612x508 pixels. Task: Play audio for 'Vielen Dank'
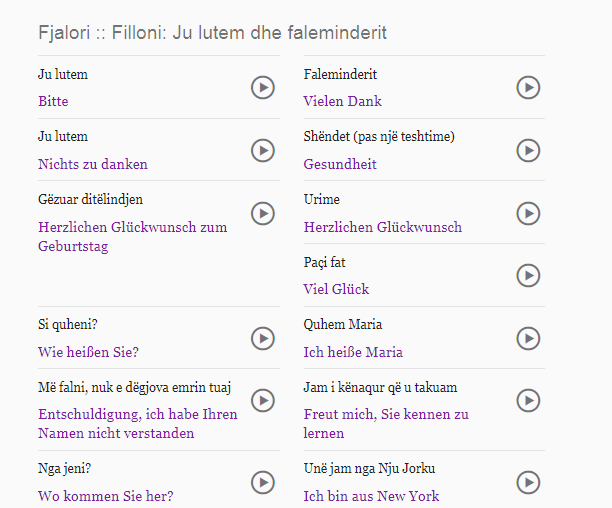coord(528,87)
